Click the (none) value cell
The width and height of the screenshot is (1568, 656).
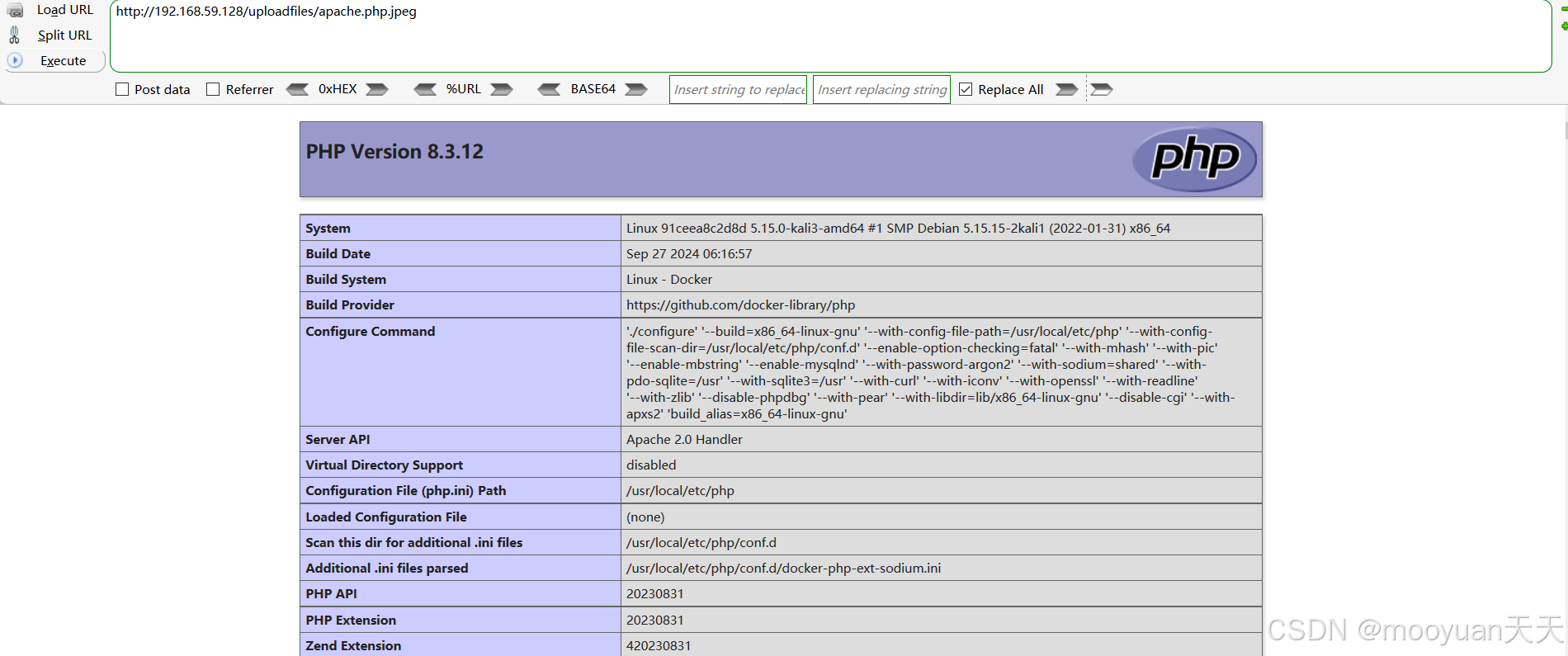click(x=645, y=517)
